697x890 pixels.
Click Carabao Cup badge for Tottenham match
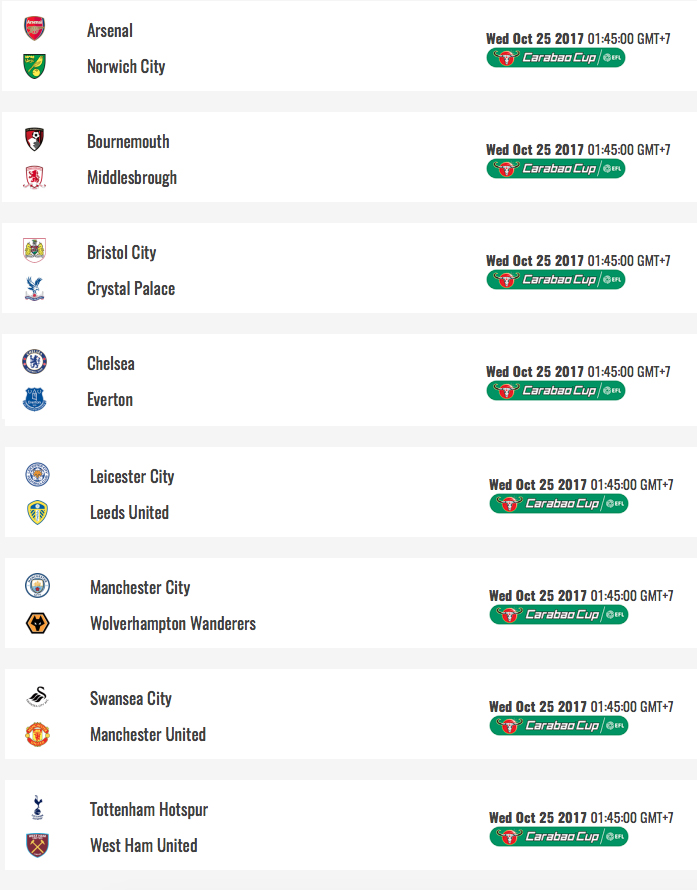(559, 837)
